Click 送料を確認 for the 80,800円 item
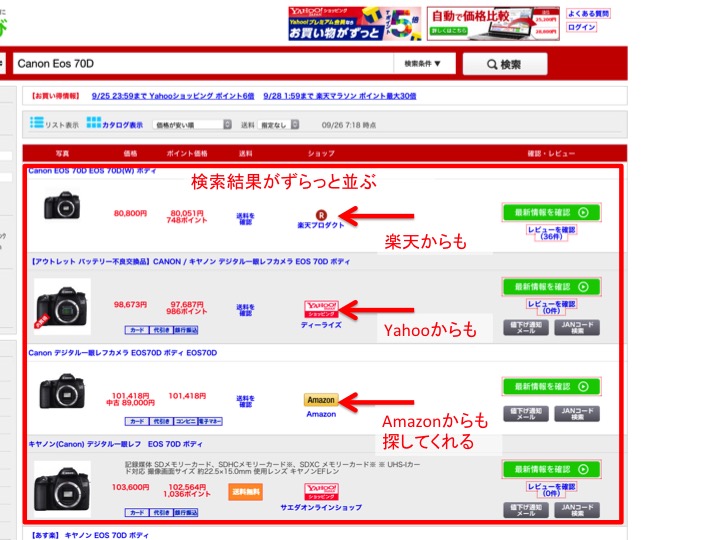Viewport: 720px width, 540px height. click(245, 219)
